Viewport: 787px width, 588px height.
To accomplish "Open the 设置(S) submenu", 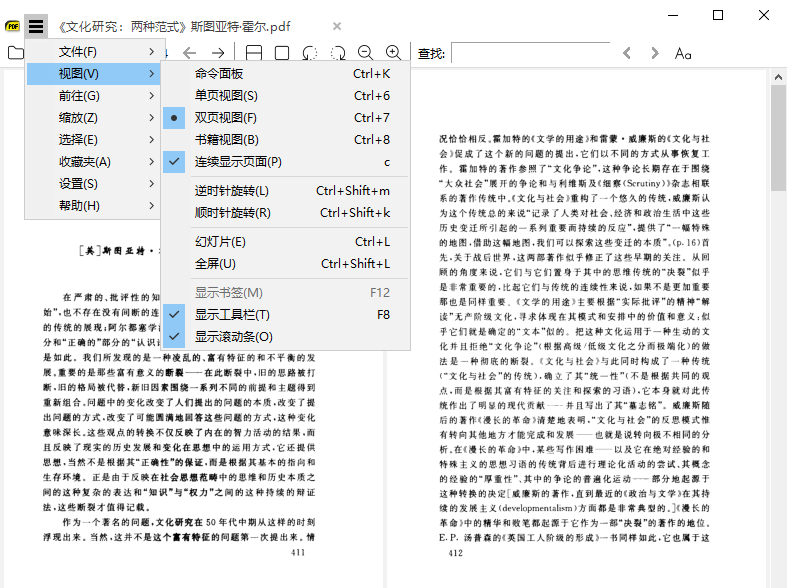I will point(94,184).
